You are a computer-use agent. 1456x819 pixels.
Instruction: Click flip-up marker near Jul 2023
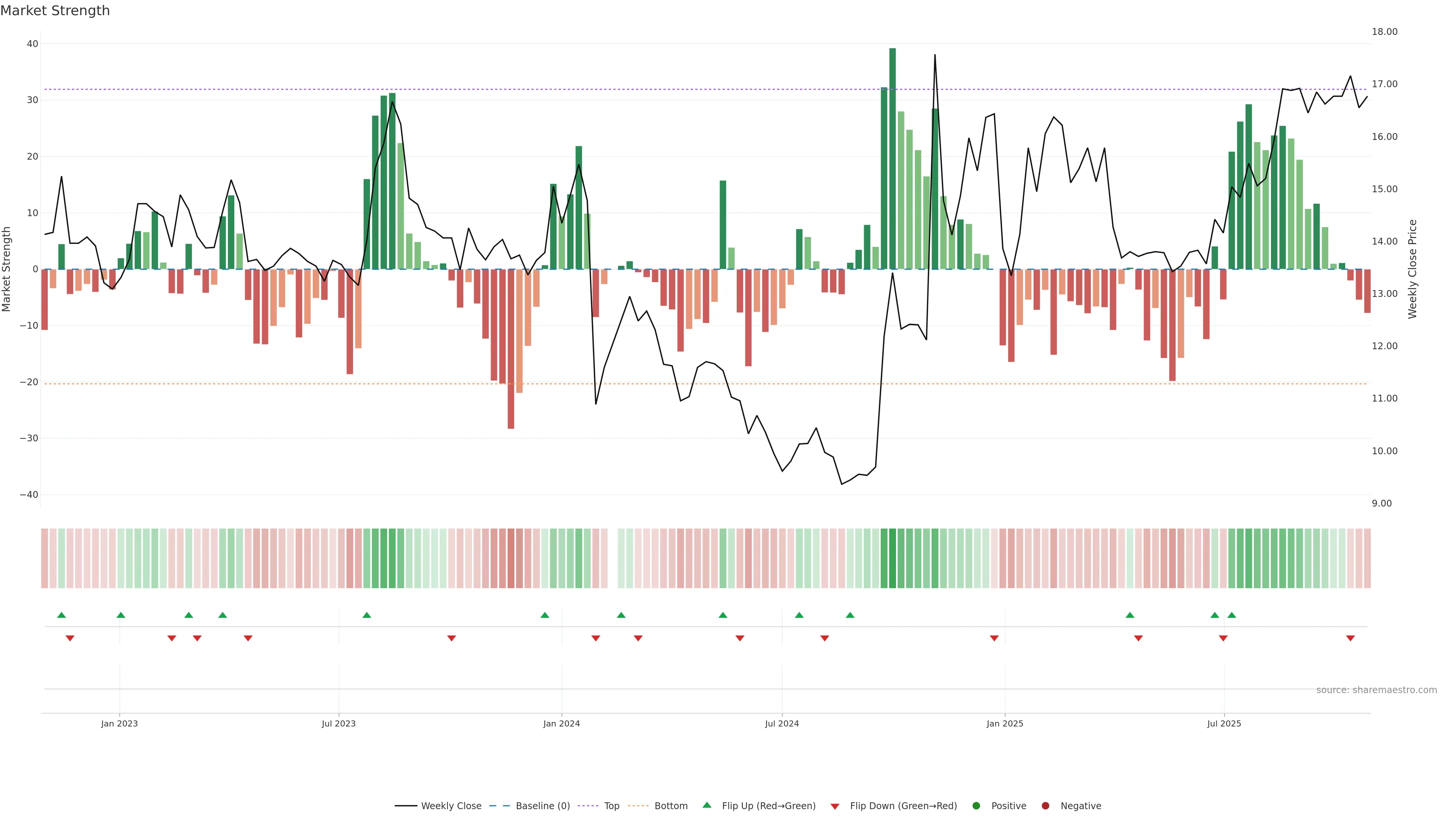(x=367, y=615)
